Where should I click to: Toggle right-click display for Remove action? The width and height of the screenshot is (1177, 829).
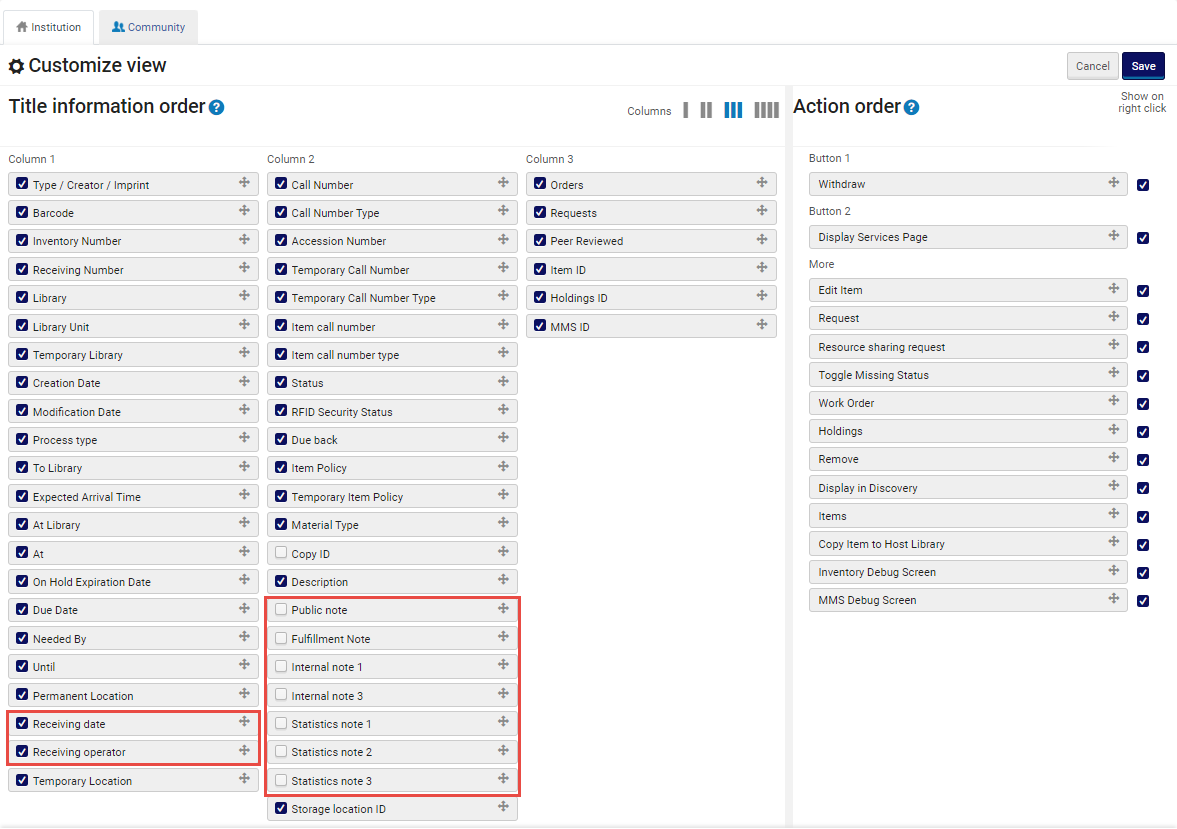[x=1142, y=460]
